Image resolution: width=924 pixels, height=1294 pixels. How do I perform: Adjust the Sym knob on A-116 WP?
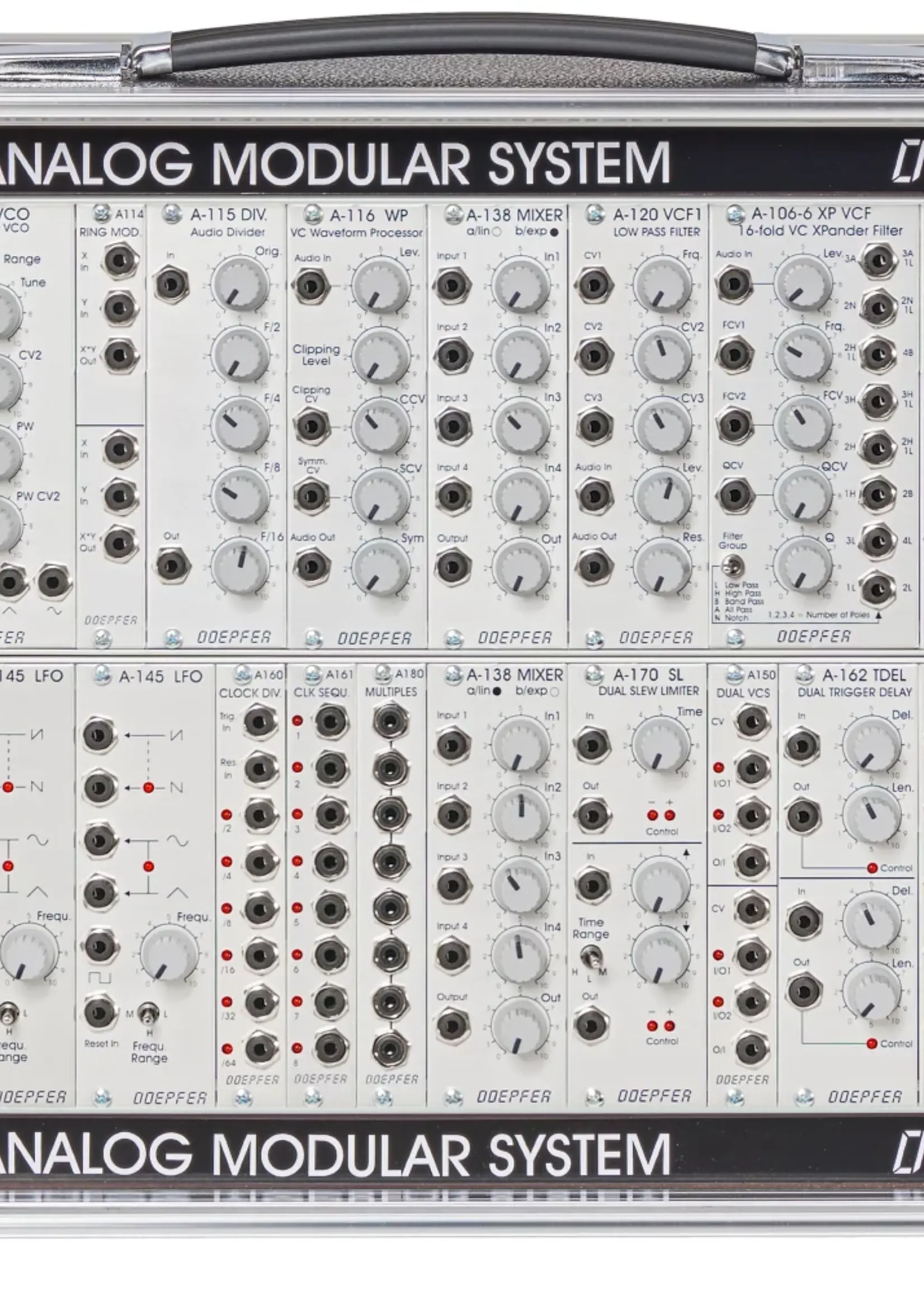(381, 567)
